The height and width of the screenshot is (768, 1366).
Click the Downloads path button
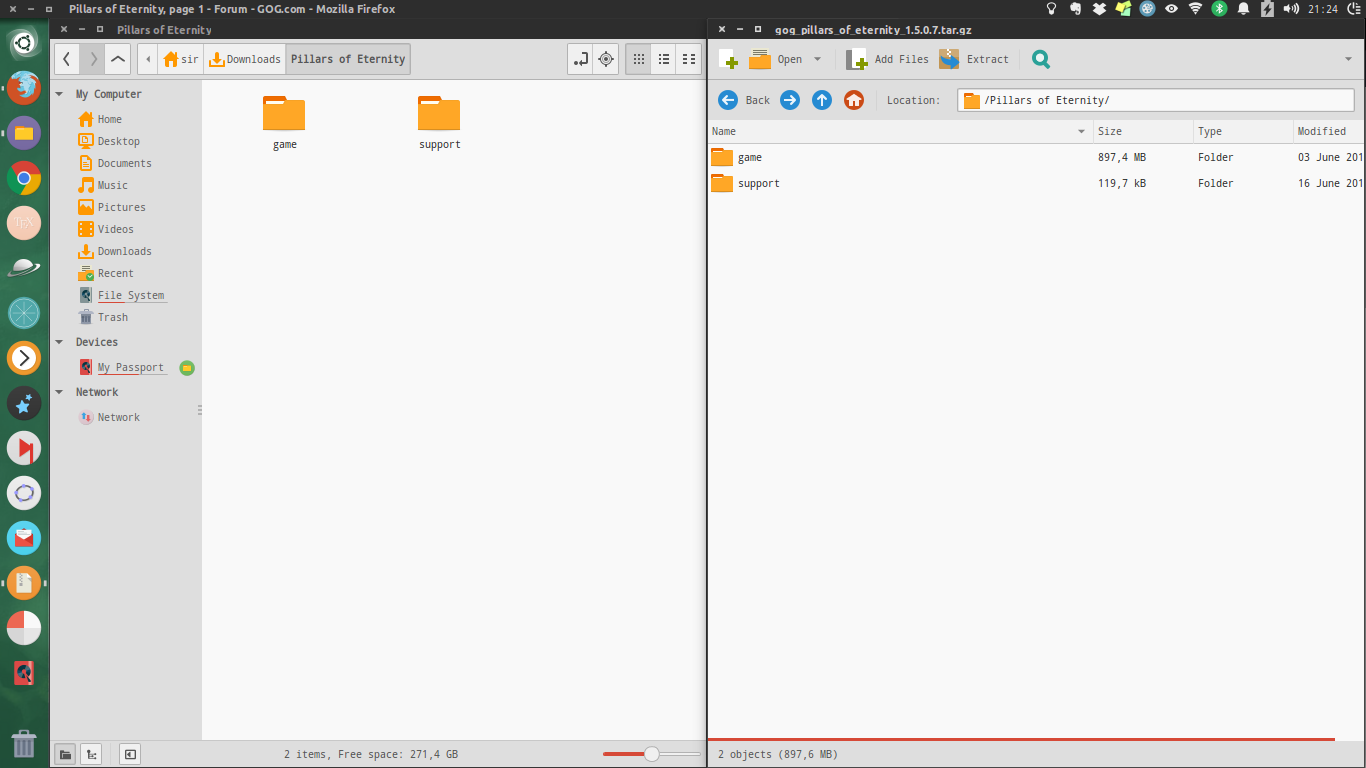pyautogui.click(x=245, y=59)
